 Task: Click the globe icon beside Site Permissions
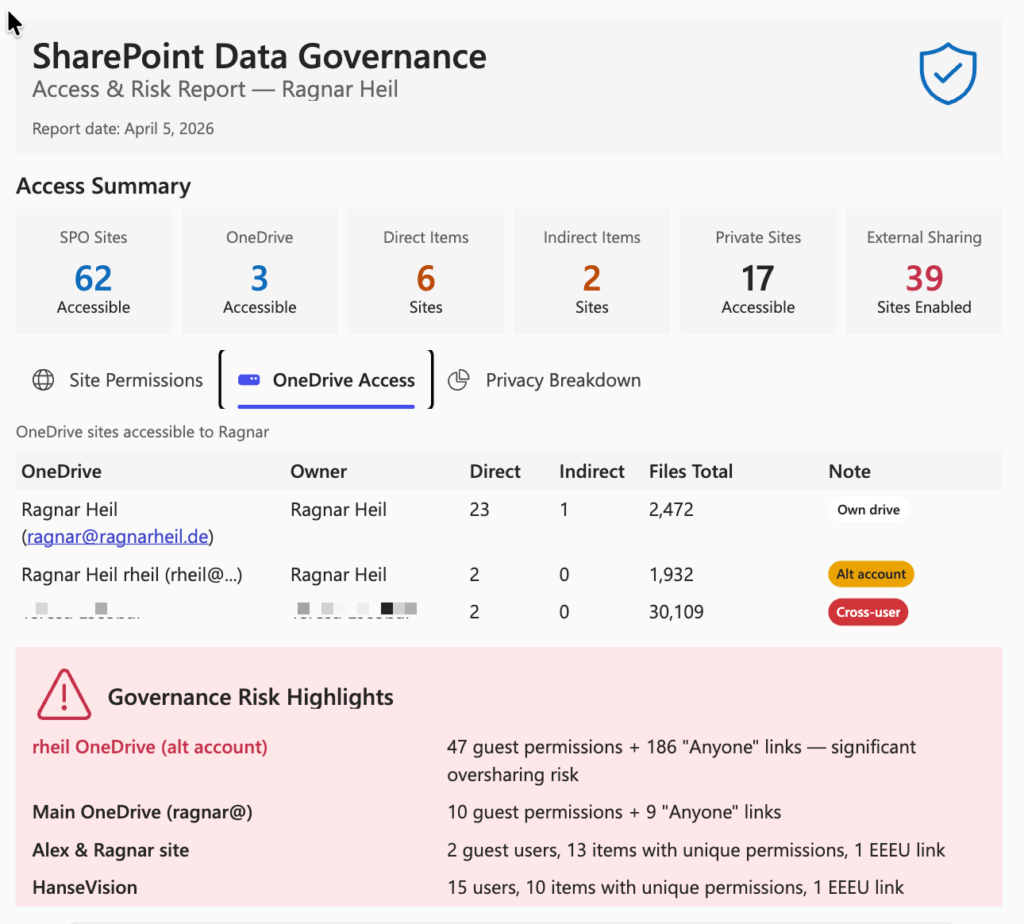pos(43,380)
